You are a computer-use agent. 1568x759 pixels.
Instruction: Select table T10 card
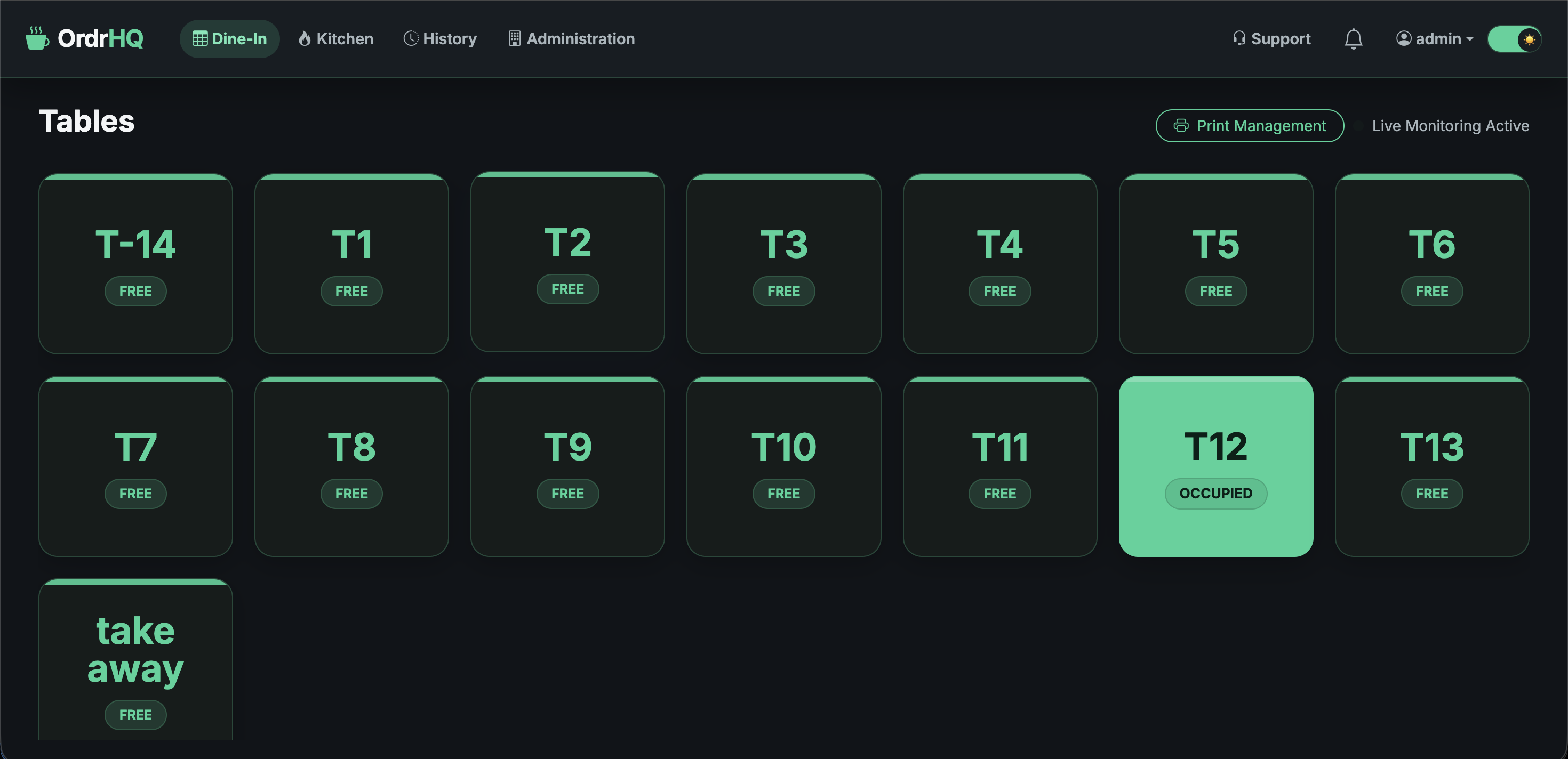click(783, 466)
